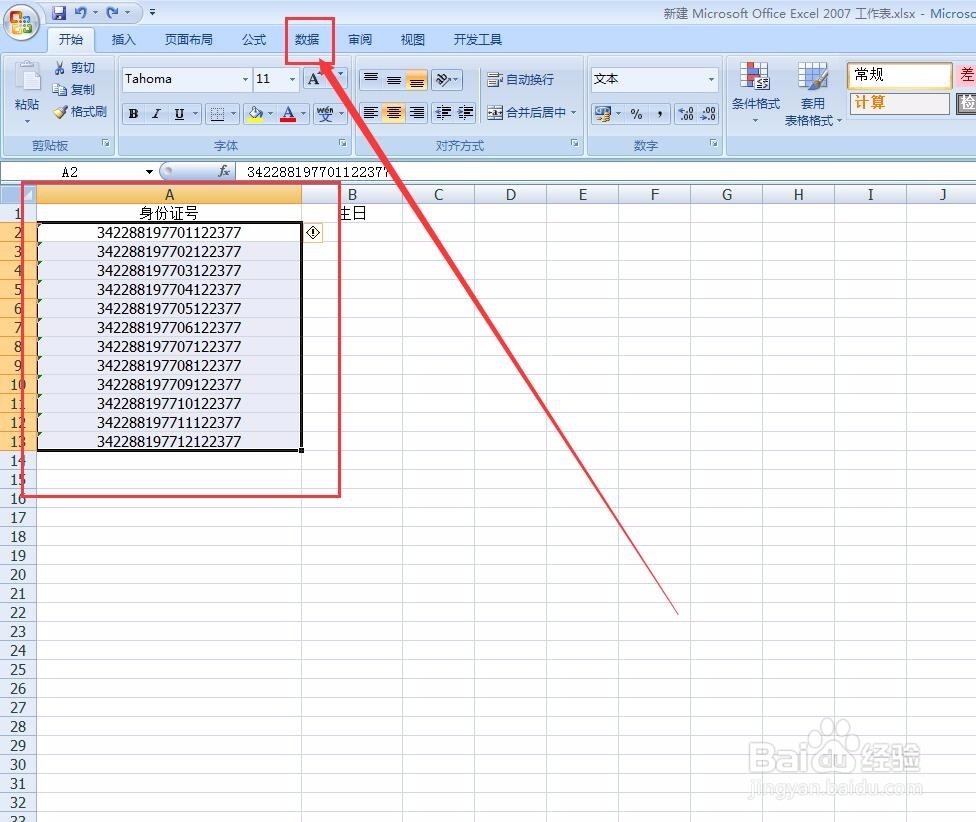This screenshot has width=976, height=822.
Task: Apply comma style
Action: click(659, 114)
